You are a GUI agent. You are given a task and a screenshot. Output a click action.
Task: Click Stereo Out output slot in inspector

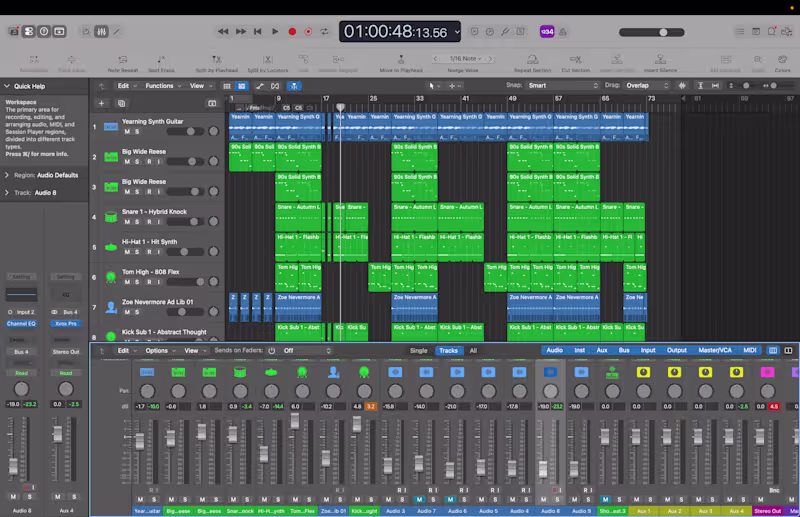point(66,352)
